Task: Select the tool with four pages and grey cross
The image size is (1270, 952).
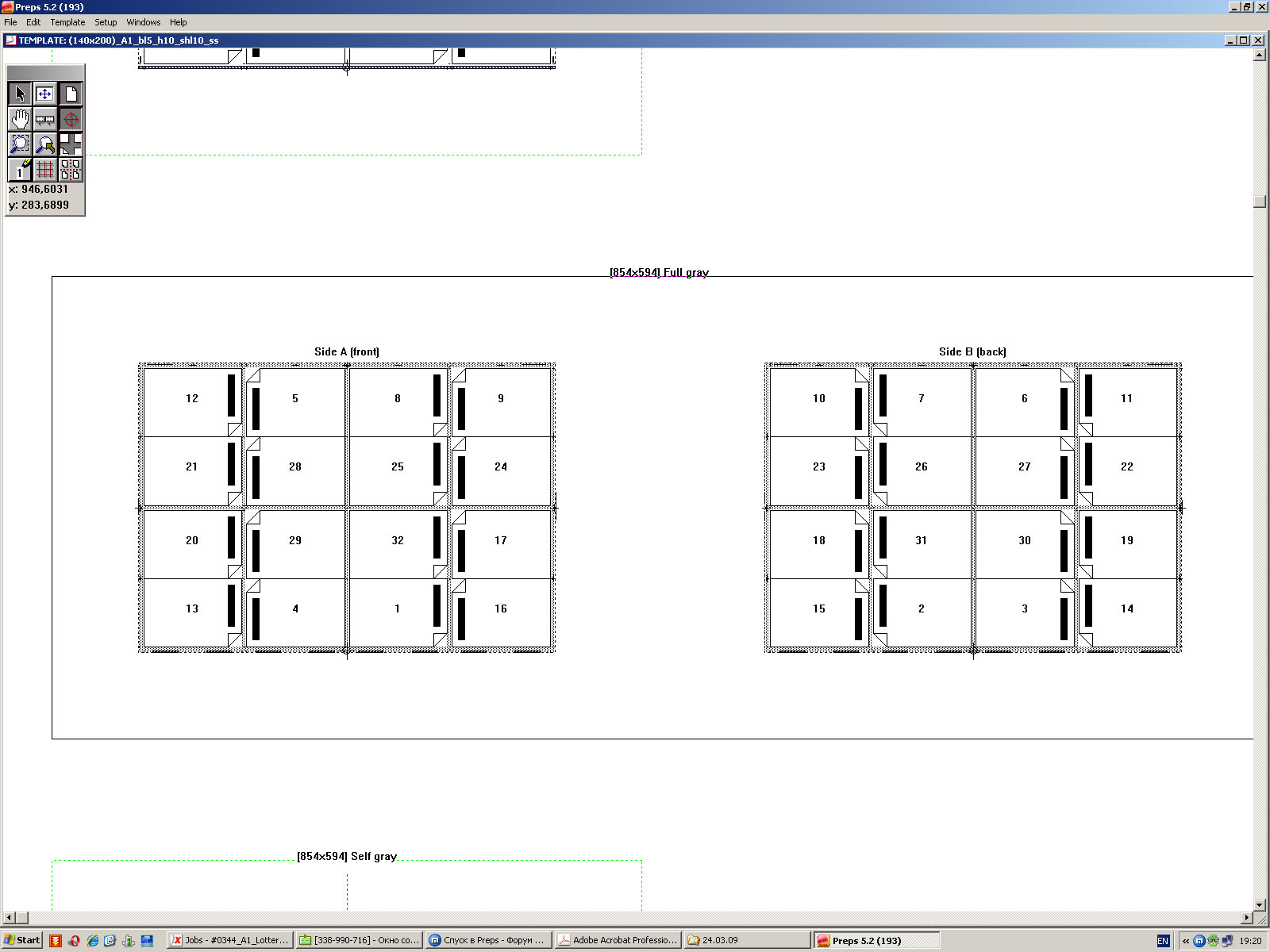Action: tap(71, 144)
